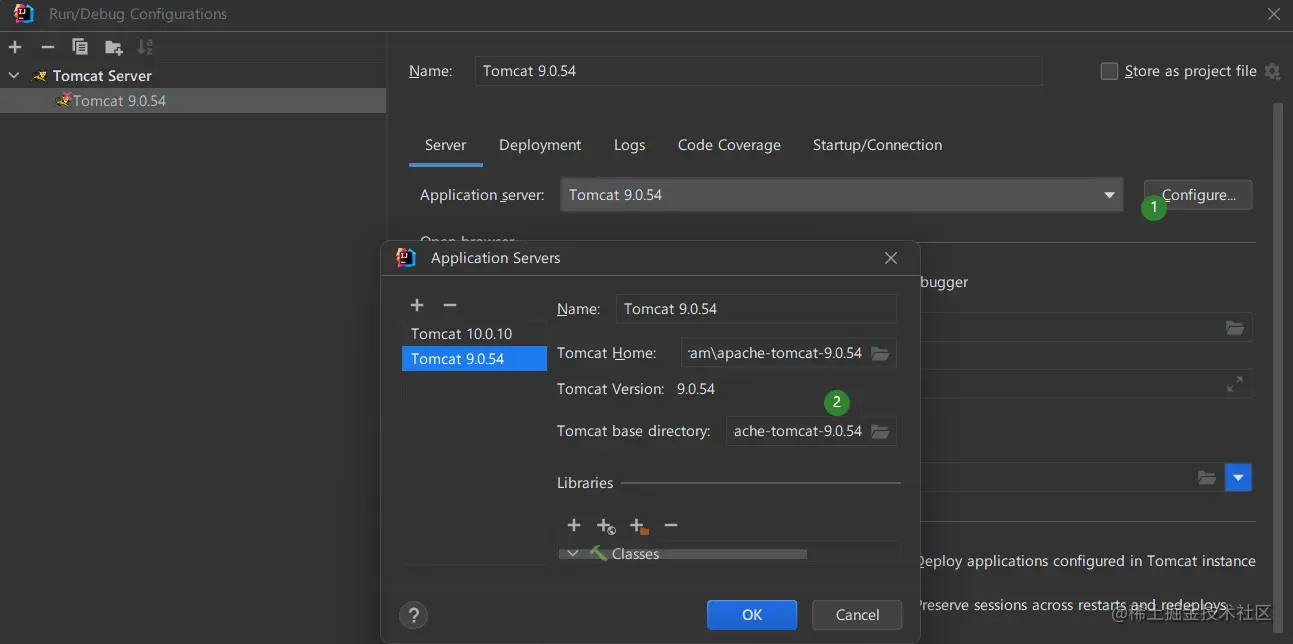Click the Run/Debug Configurations Name field
This screenshot has width=1293, height=644.
pos(758,71)
